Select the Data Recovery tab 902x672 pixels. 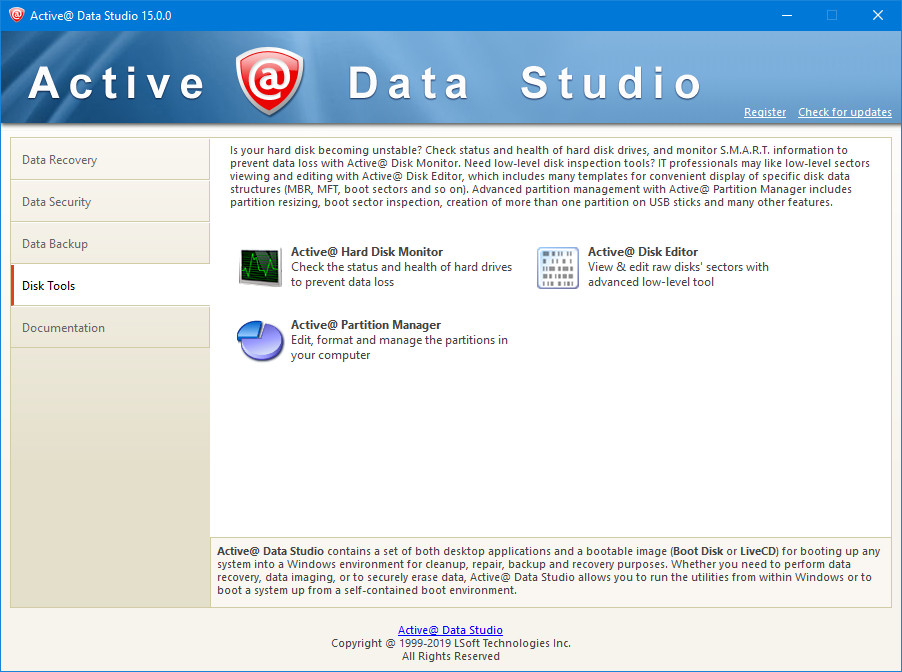tap(110, 160)
